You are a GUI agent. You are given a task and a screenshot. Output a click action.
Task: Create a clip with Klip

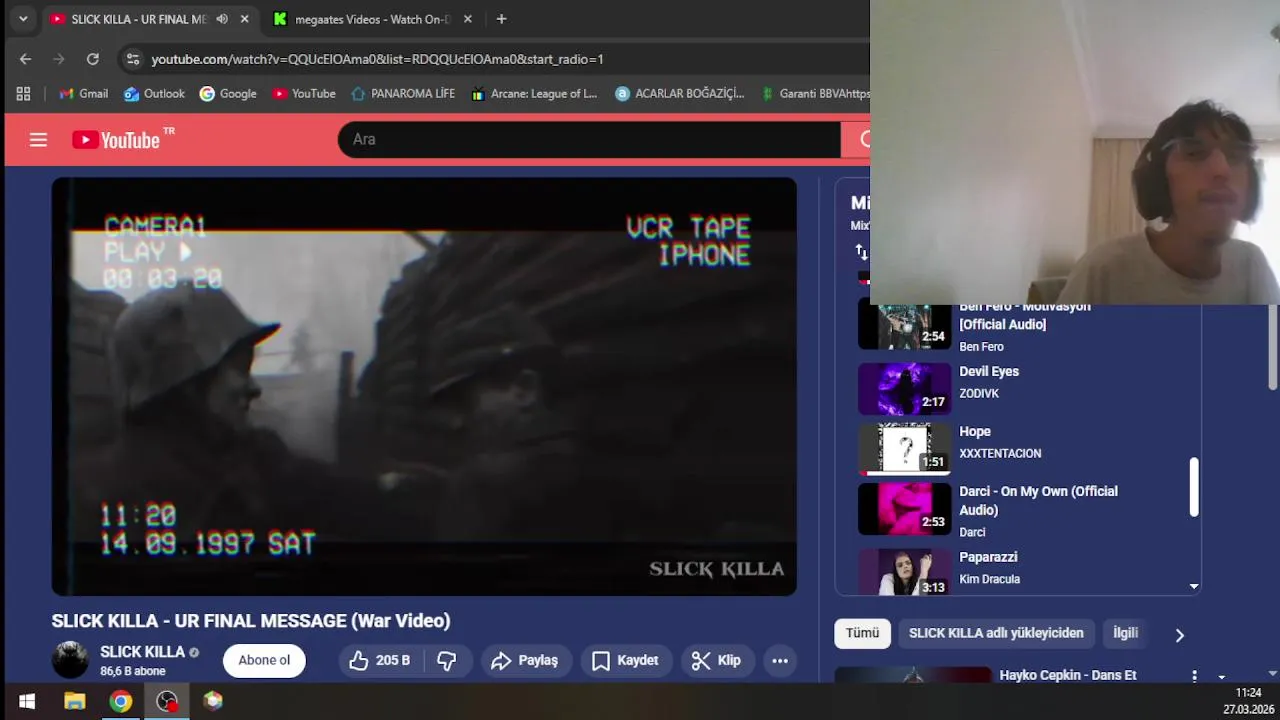(716, 660)
